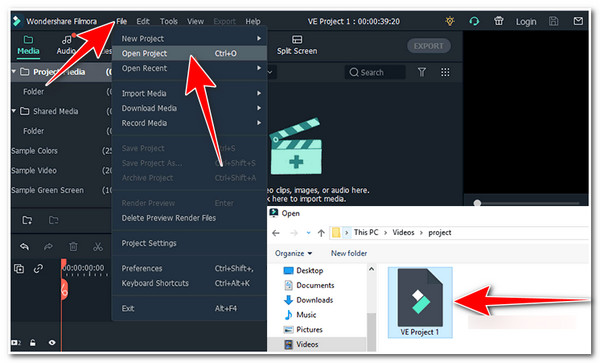
Task: Select Sample Colors in media list
Action: point(34,151)
